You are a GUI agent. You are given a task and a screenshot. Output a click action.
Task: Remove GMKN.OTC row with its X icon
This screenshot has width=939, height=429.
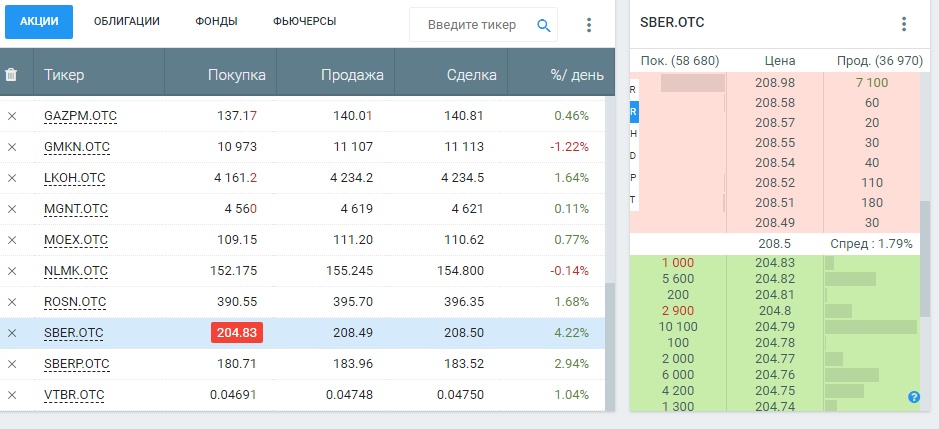point(12,147)
